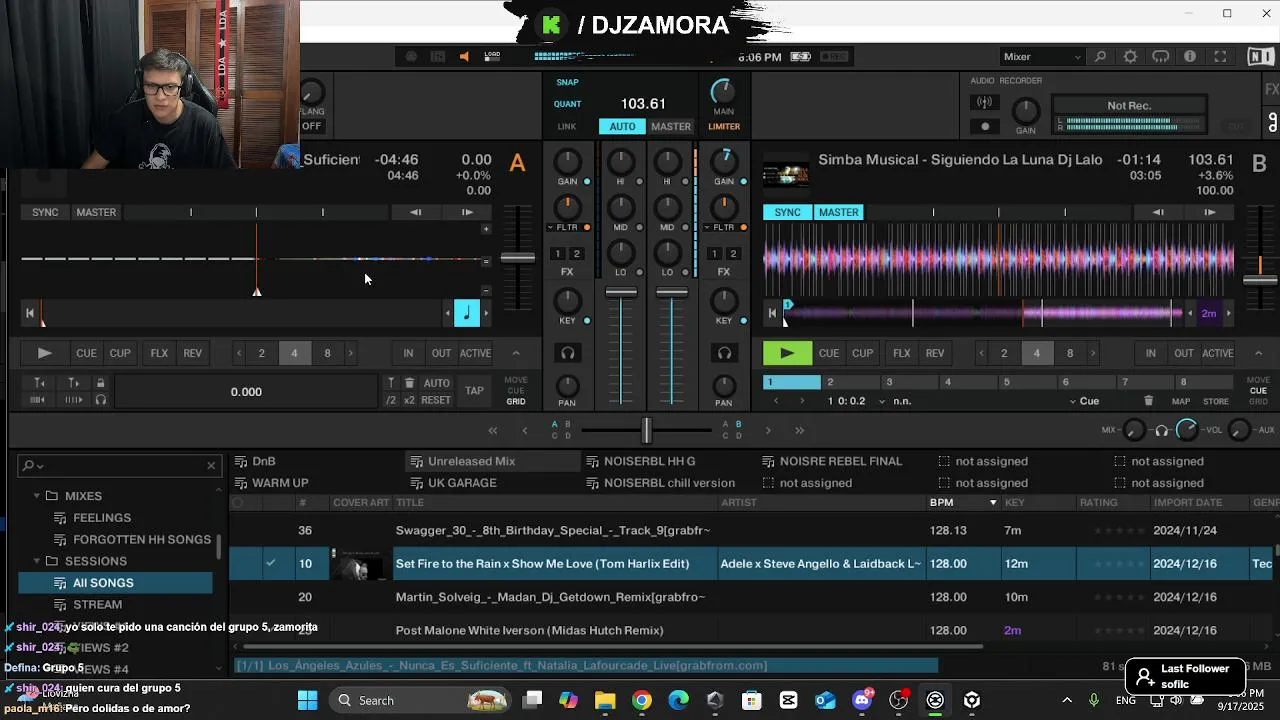Viewport: 1280px width, 720px height.
Task: Toggle QUANT quantize mode
Action: 567,104
